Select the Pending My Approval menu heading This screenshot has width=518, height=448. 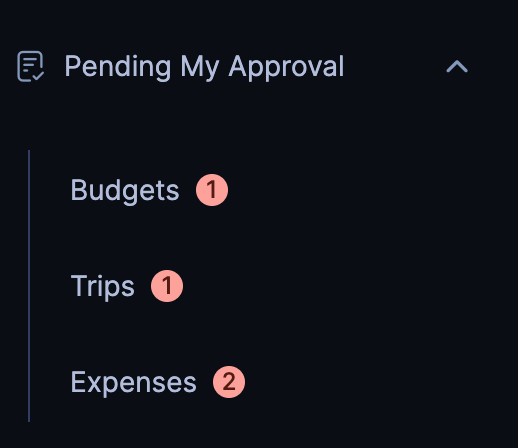[242, 67]
